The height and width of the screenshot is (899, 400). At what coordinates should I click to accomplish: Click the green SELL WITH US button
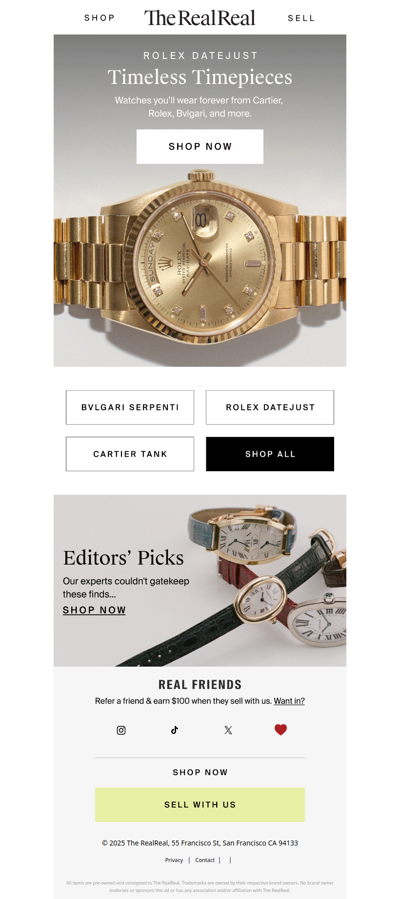200,804
